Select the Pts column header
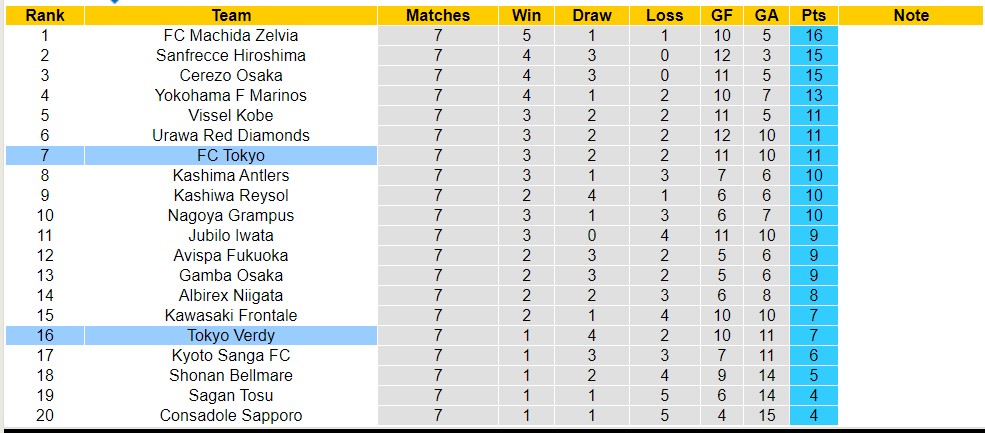Viewport: 985px width, 433px height. (x=813, y=15)
